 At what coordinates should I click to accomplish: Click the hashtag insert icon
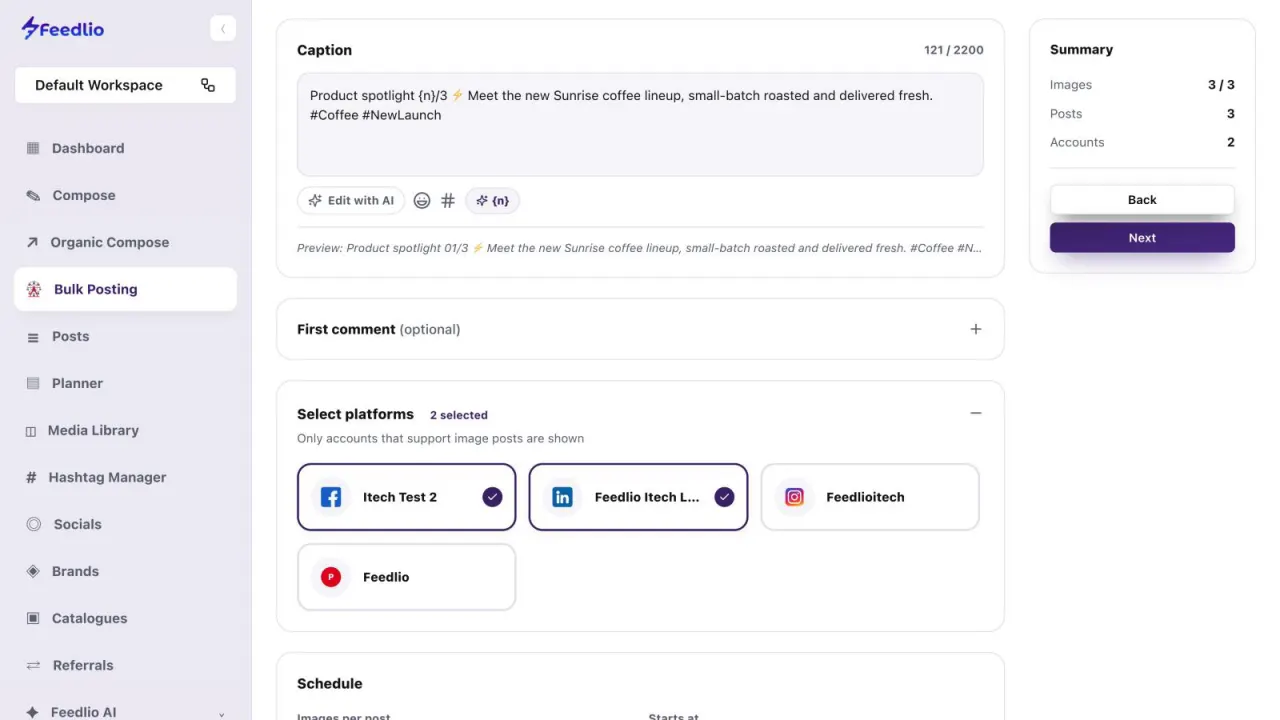[448, 201]
